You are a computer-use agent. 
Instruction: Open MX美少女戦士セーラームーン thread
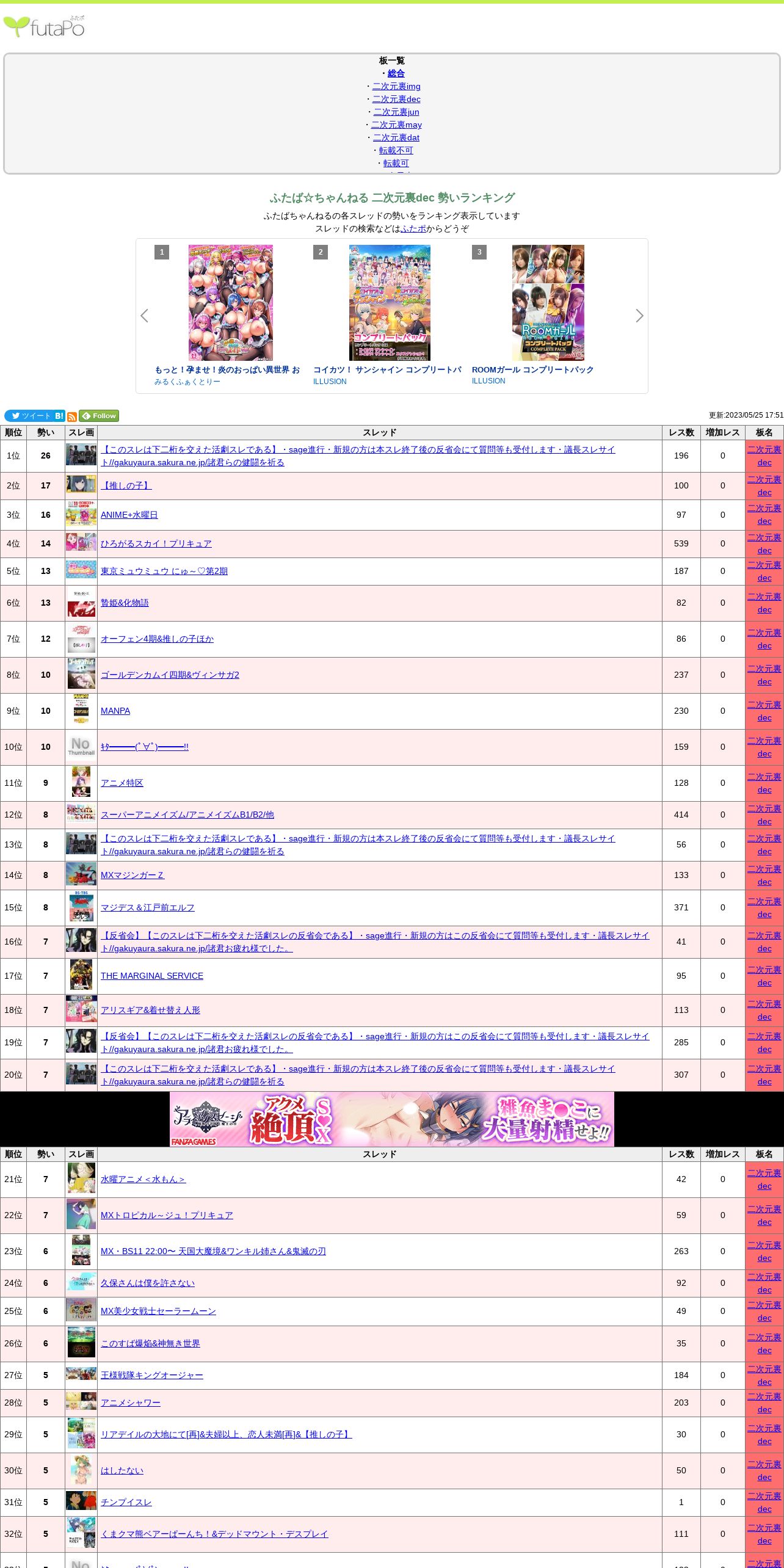tap(158, 1311)
